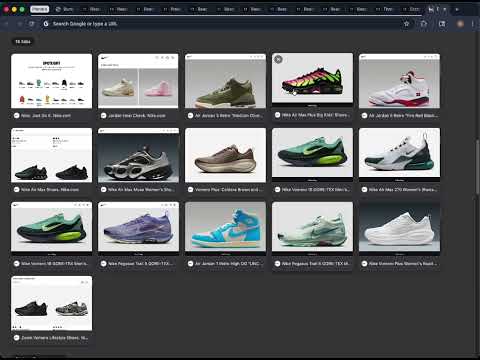Click favicon beside Nike Air Max Shoes title
This screenshot has height=360, width=480.
point(16,190)
